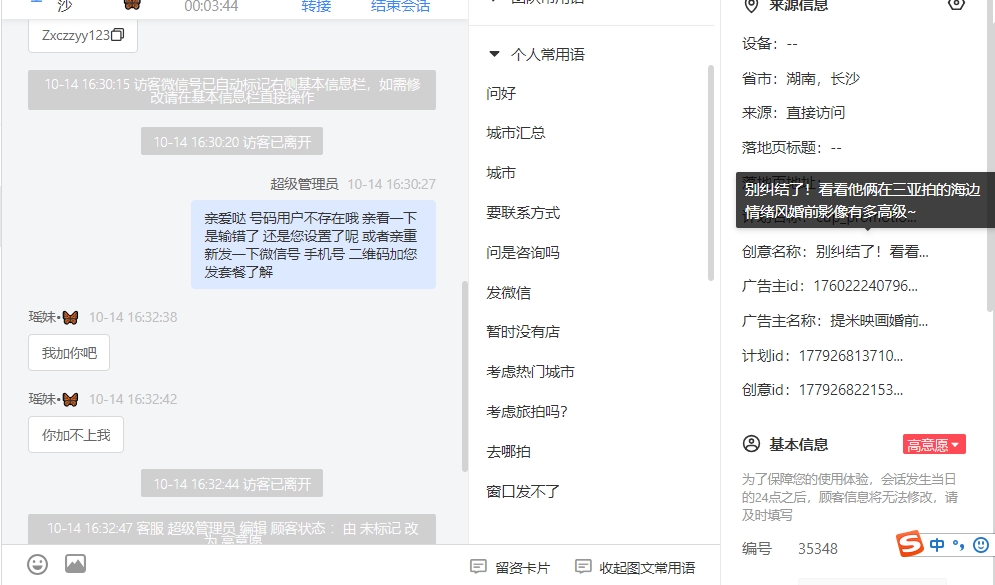Toggle the Sogou 中 language mode
This screenshot has height=585, width=995.
click(x=937, y=544)
